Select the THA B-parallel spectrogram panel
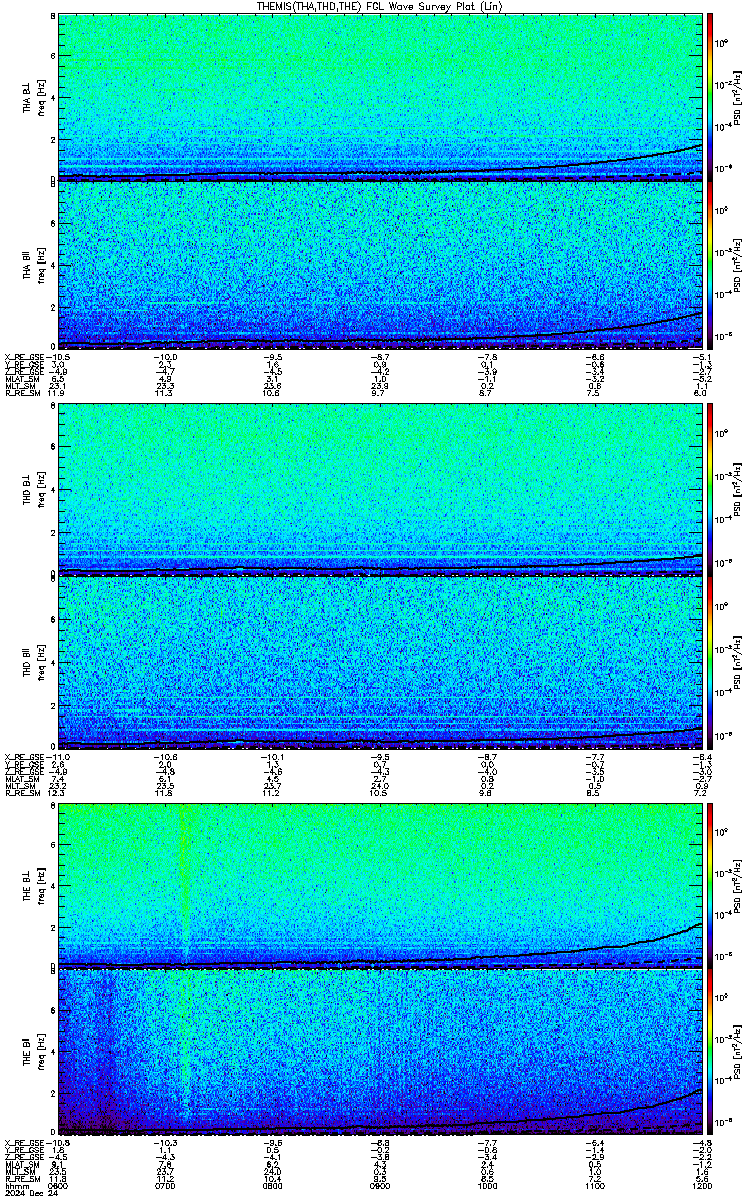Screen dimensions: 750x1200 point(381,264)
